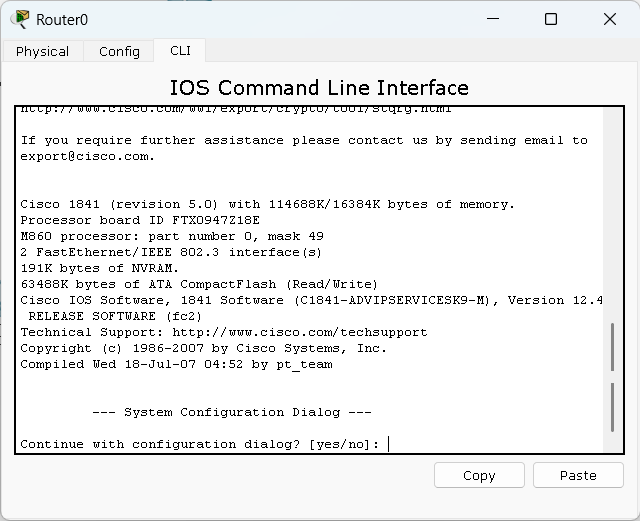The width and height of the screenshot is (640, 521).
Task: Open the Physical tab
Action: point(42,51)
